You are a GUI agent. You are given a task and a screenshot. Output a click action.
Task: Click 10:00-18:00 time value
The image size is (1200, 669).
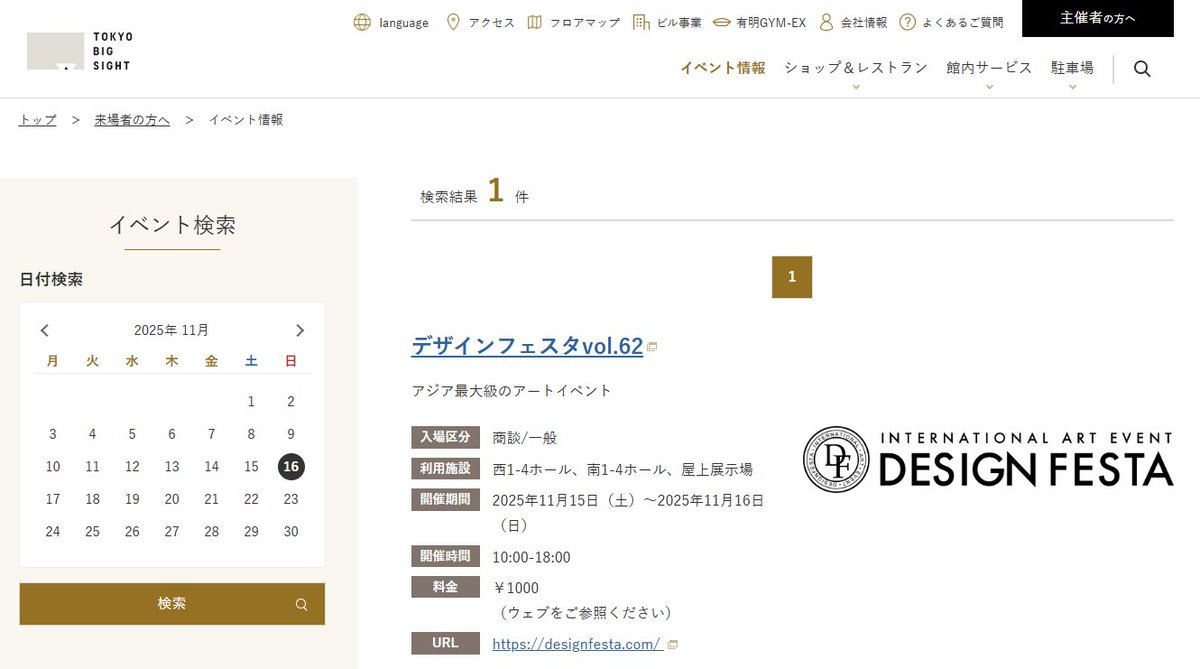click(x=531, y=557)
